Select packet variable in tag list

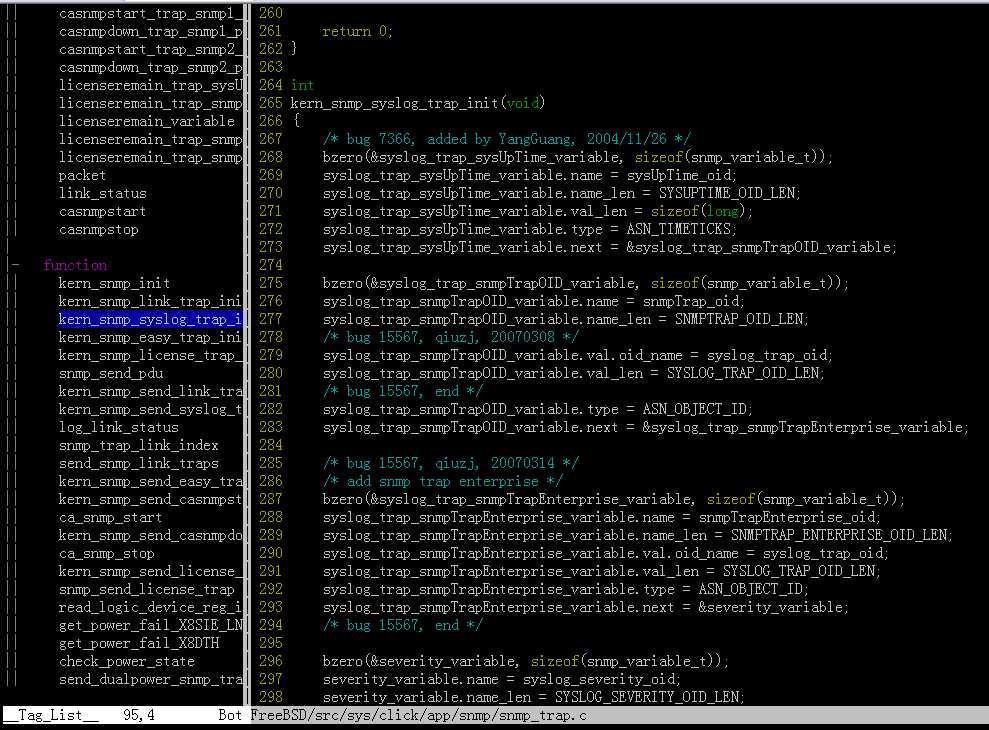(82, 175)
